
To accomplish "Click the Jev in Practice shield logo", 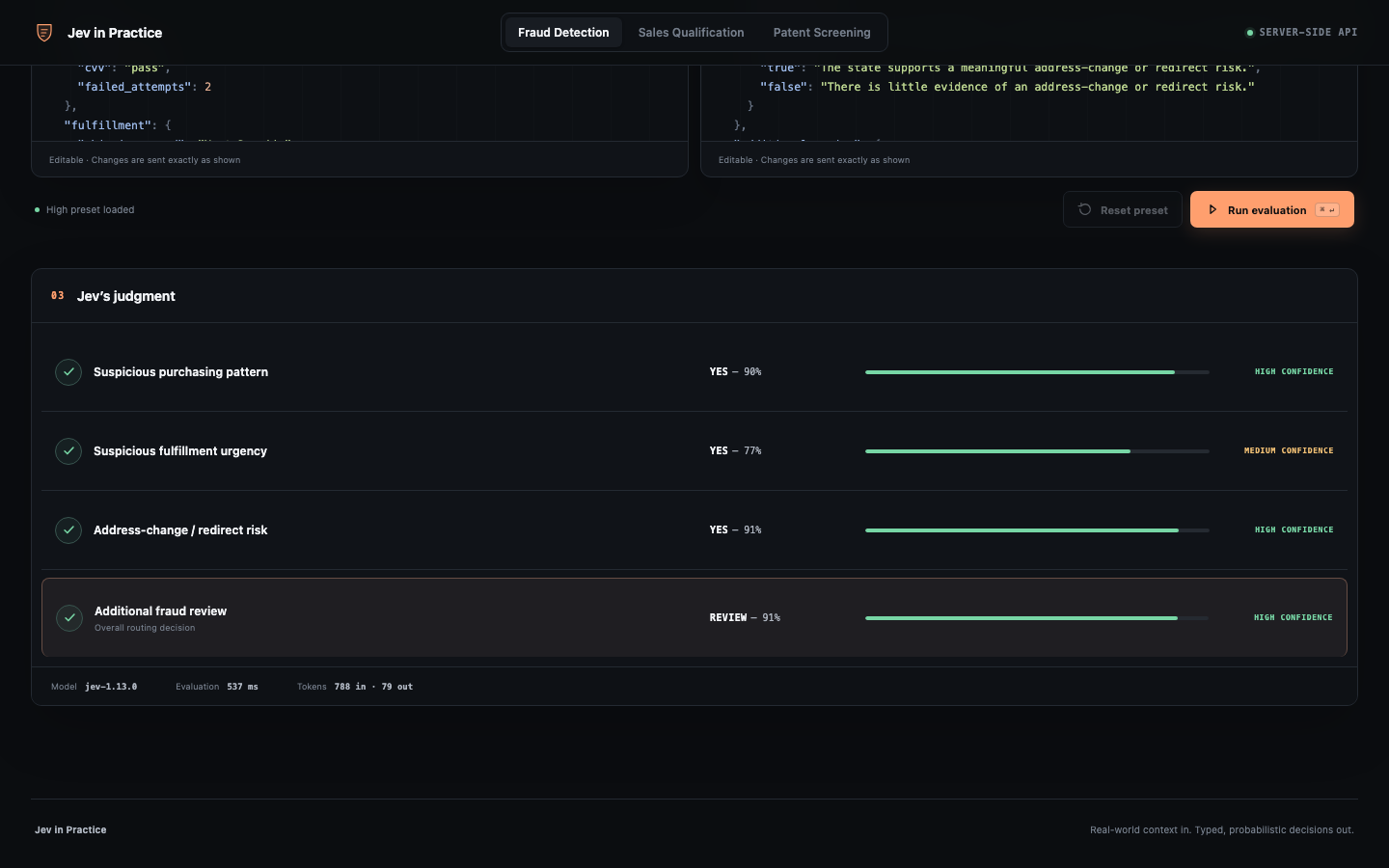I will click(x=44, y=33).
